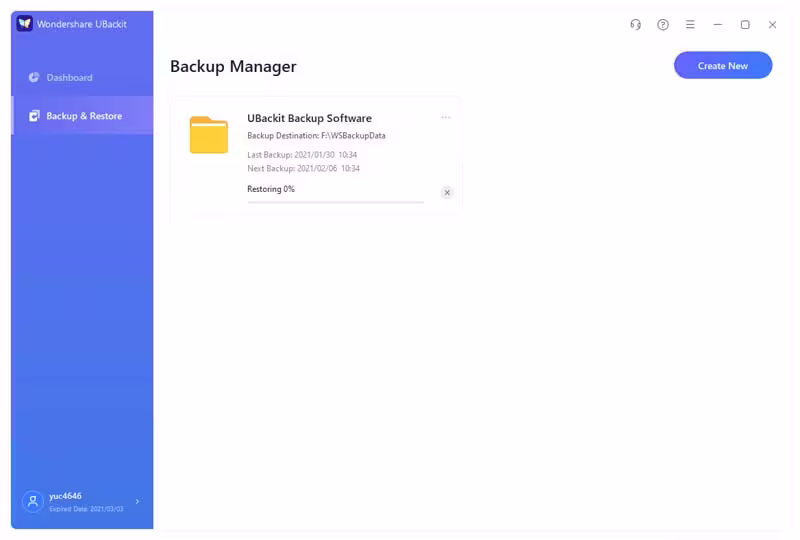Click the Dashboard pie chart icon
This screenshot has width=800, height=540.
34,78
